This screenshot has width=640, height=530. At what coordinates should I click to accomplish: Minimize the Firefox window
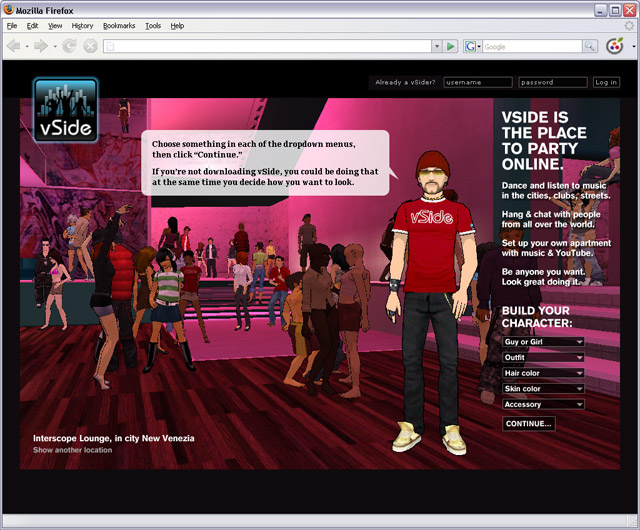pos(600,10)
